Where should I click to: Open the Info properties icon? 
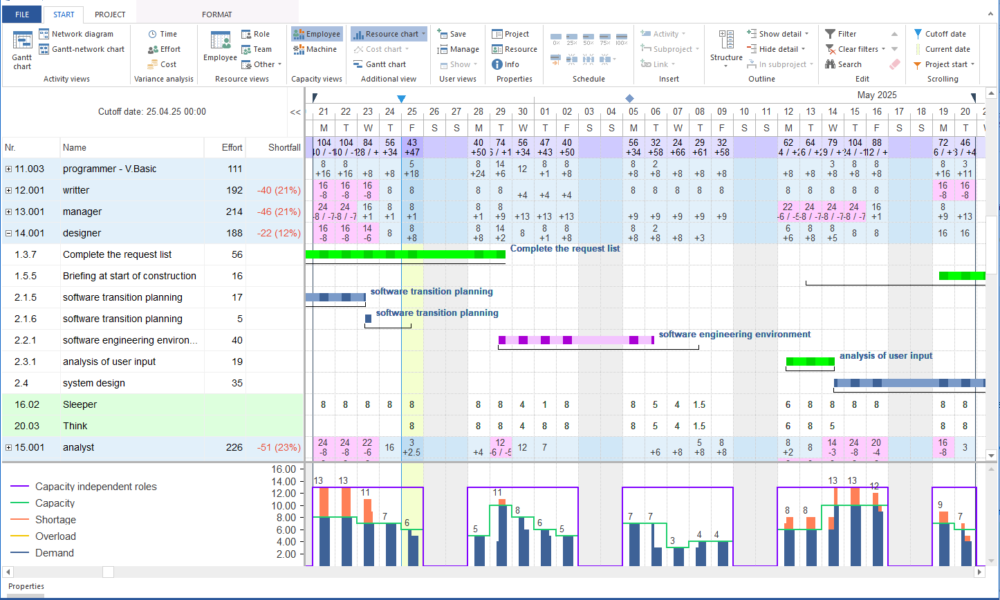[x=497, y=64]
